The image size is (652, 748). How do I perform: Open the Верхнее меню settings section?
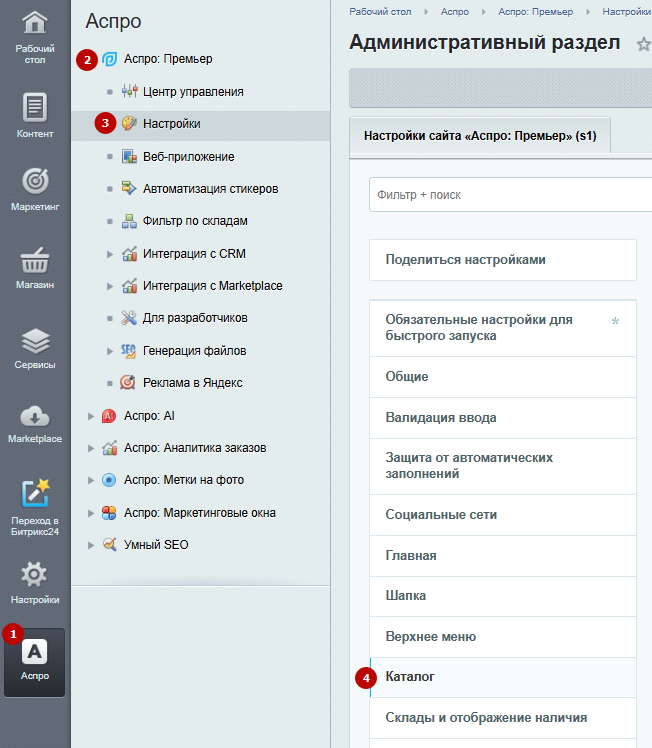[x=503, y=637]
